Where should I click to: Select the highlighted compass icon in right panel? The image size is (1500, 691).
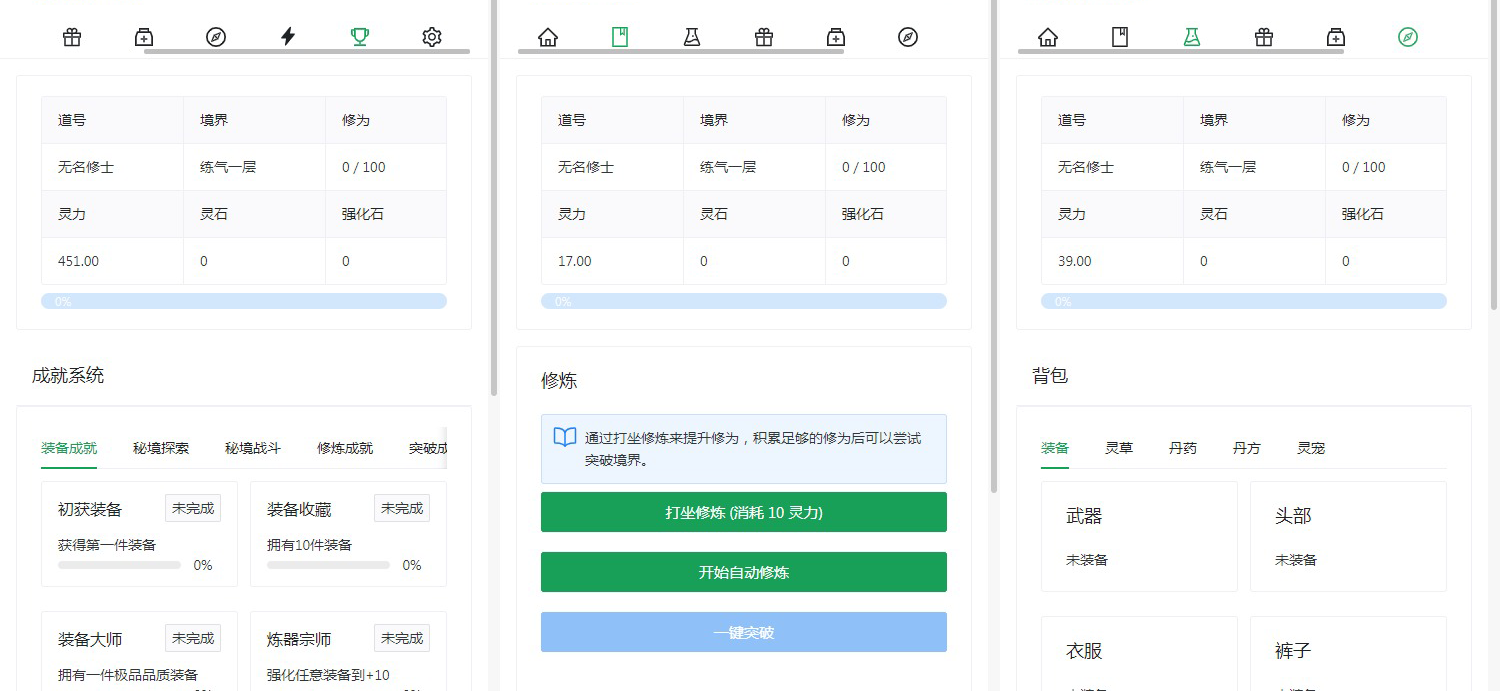[1408, 36]
